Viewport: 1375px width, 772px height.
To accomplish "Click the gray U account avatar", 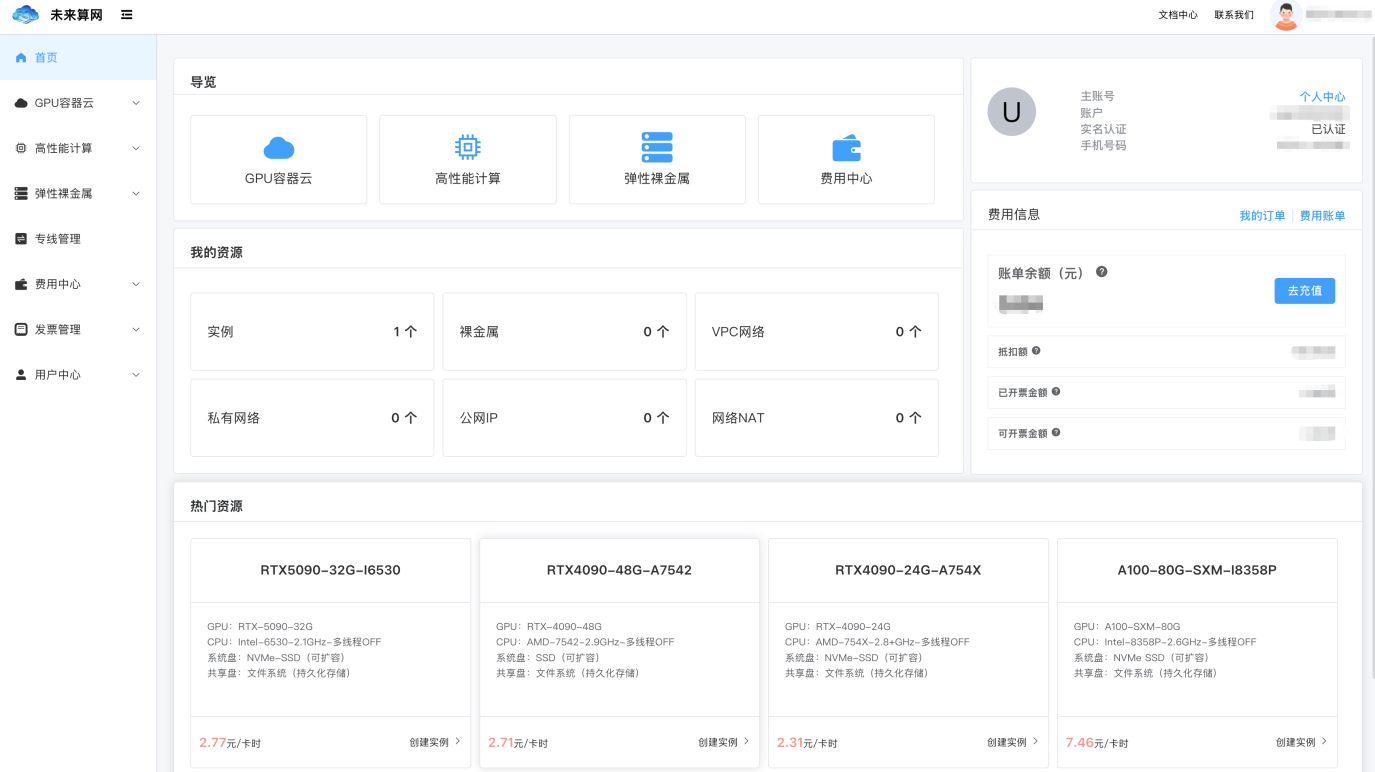I will [x=1011, y=112].
